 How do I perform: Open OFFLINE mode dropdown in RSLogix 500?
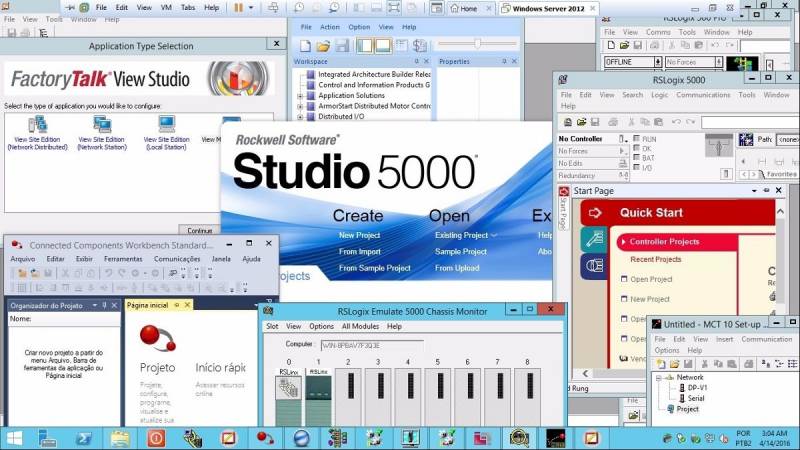point(658,62)
